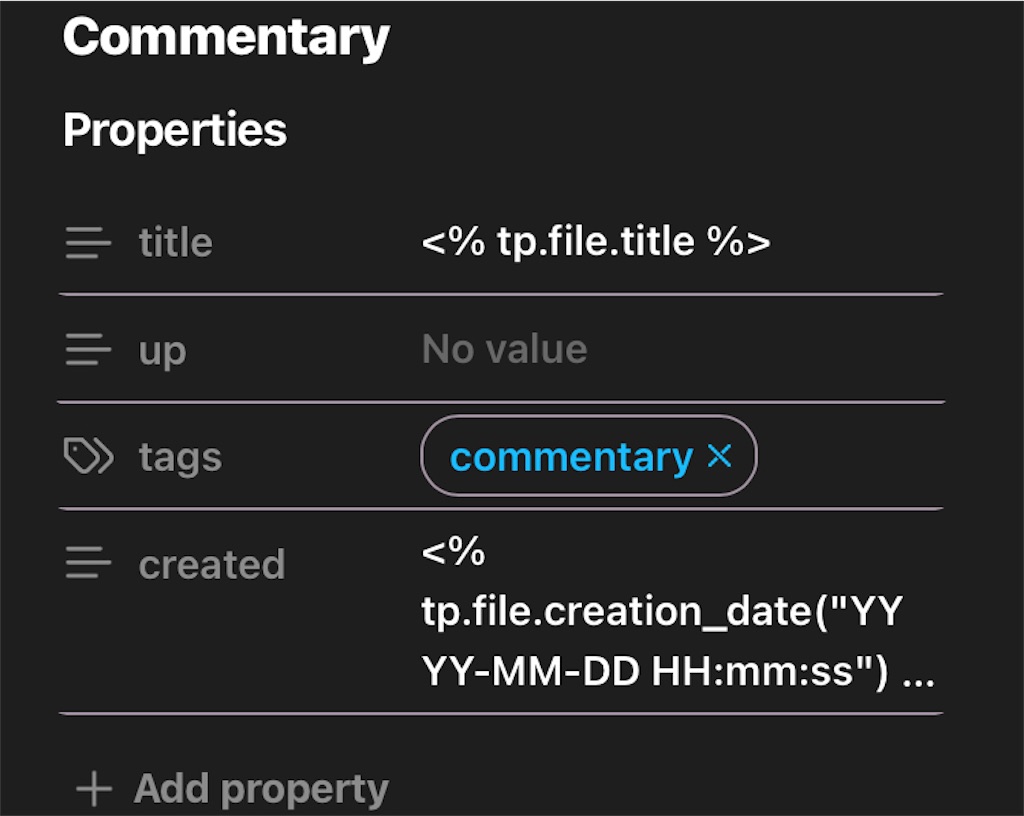Screen dimensions: 1024x816
Task: Click the created property name label
Action: click(212, 565)
